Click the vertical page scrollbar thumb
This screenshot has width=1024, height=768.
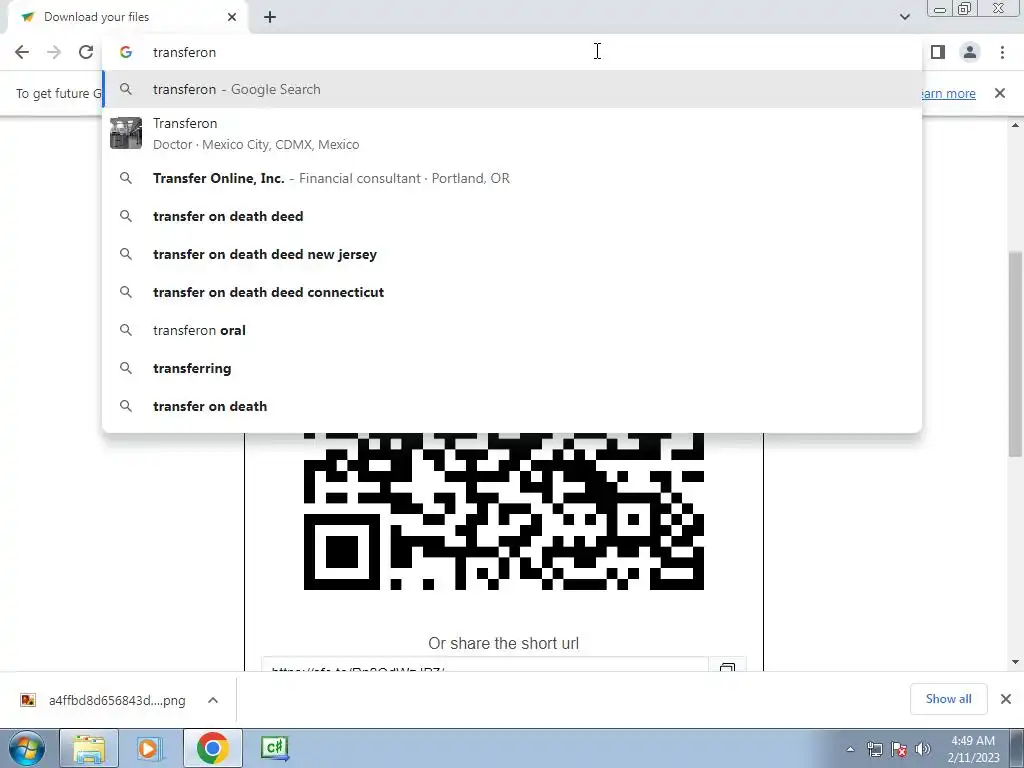[1016, 355]
